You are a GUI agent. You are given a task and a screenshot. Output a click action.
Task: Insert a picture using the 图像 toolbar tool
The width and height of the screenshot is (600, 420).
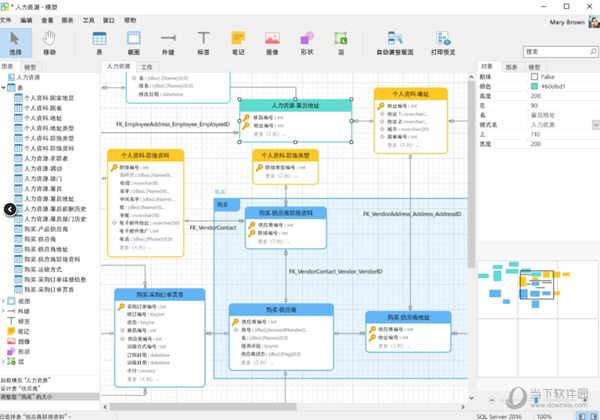272,43
